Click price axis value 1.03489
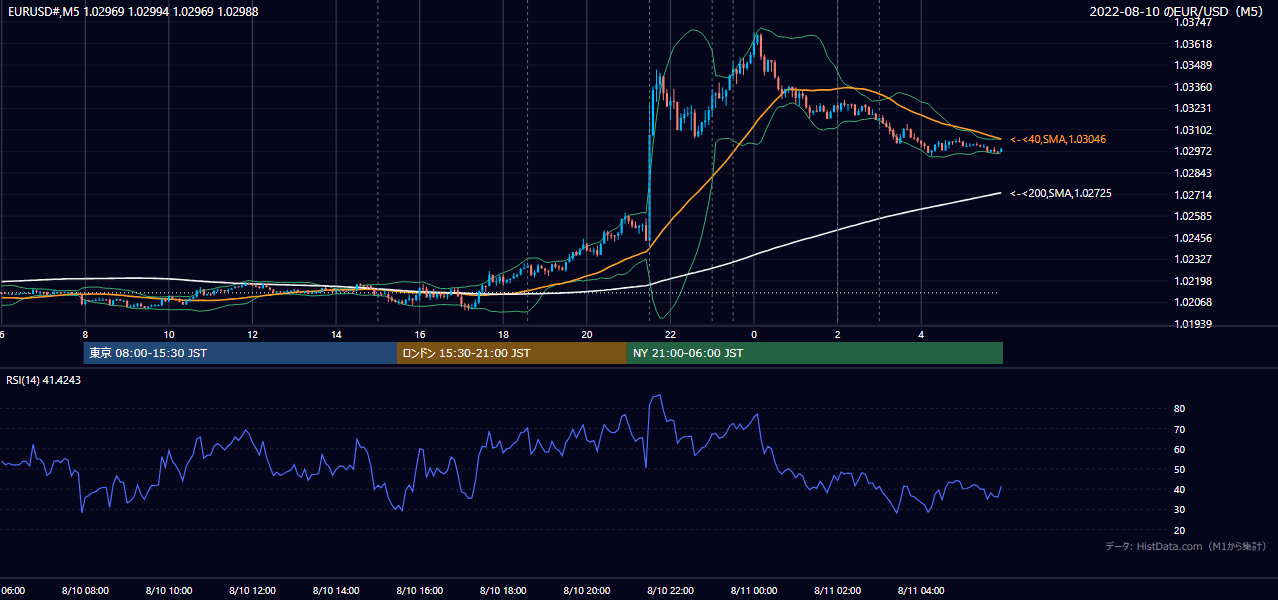Viewport: 1278px width, 600px height. click(x=1194, y=65)
